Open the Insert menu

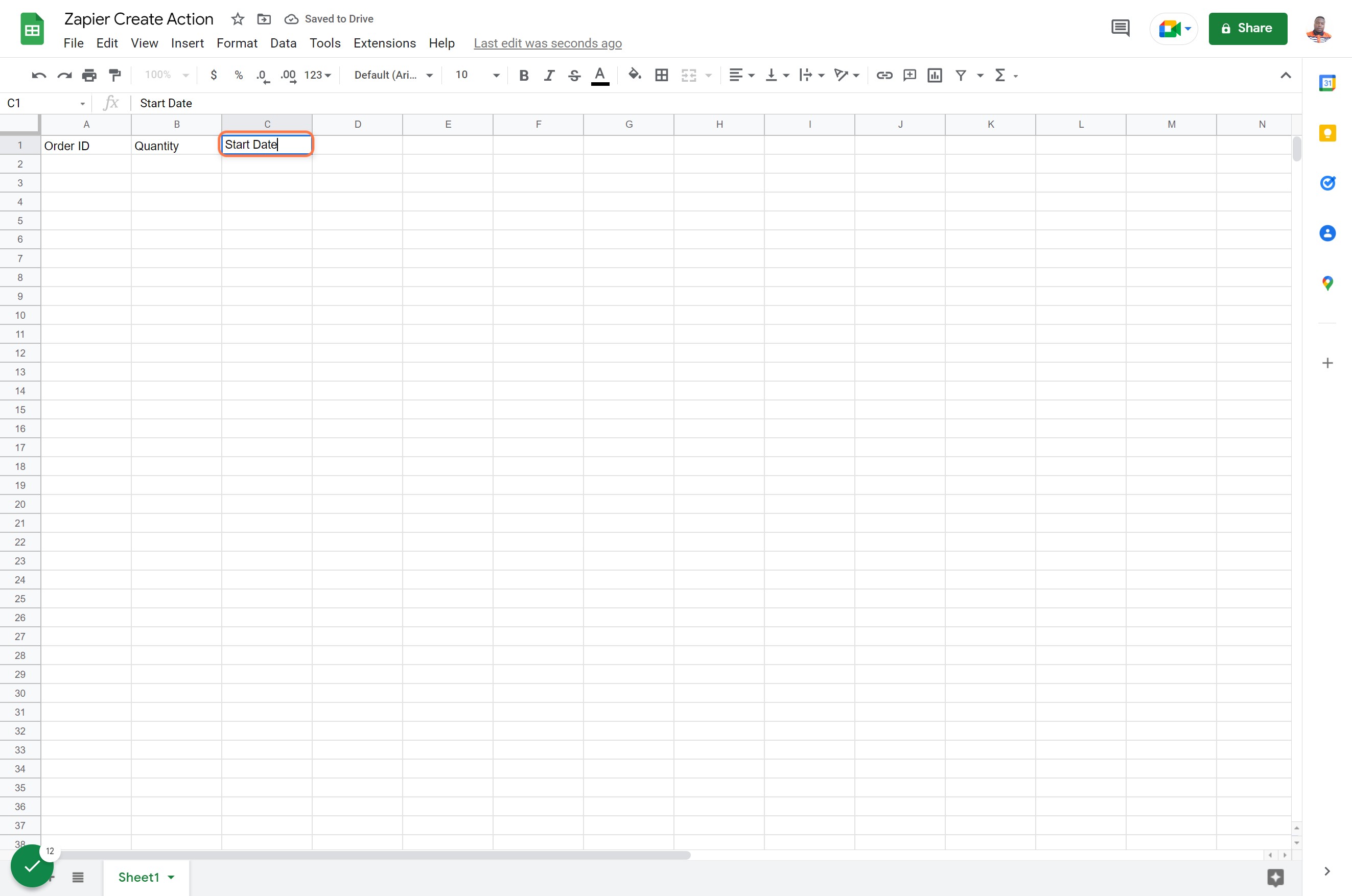pos(188,43)
